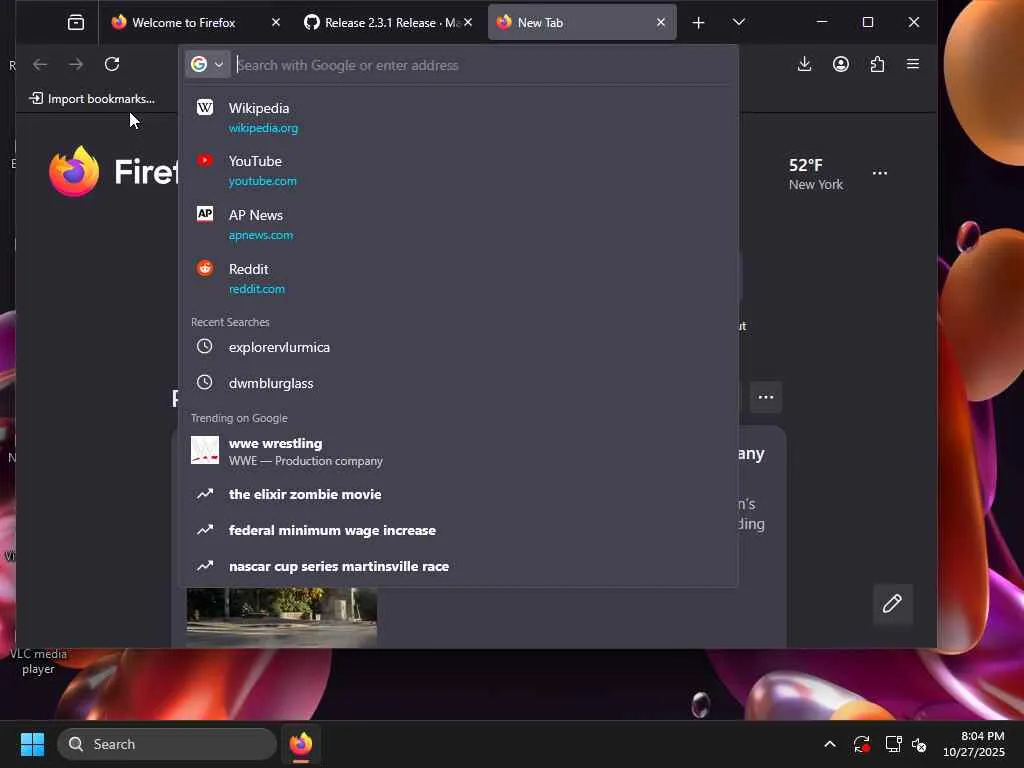Click trending arrow icon beside elixir zombie movie
The width and height of the screenshot is (1024, 768).
pos(205,494)
